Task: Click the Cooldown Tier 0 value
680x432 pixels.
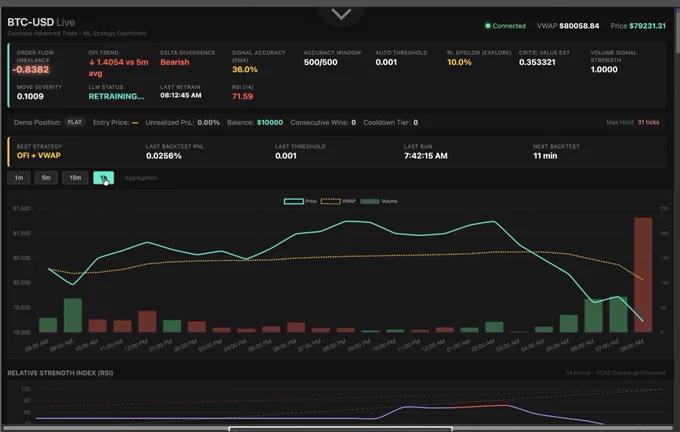Action: click(415, 123)
